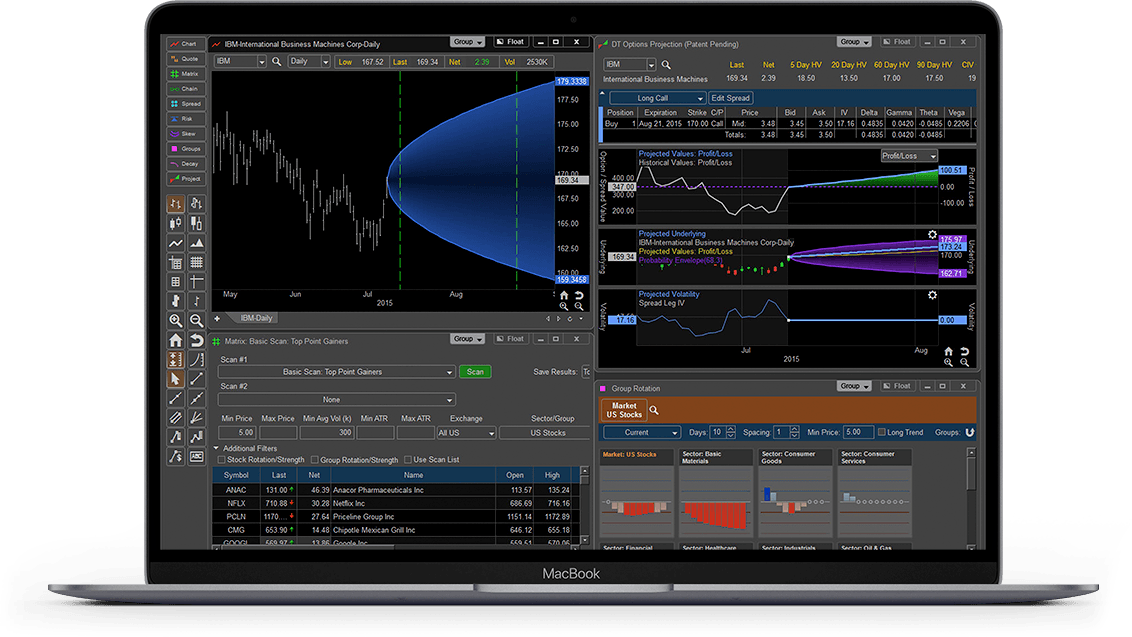Check the Use Scan List option

click(408, 460)
